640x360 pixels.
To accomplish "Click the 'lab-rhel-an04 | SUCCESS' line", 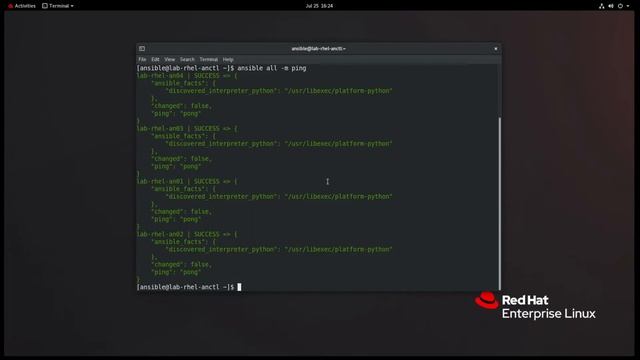I will pos(187,76).
